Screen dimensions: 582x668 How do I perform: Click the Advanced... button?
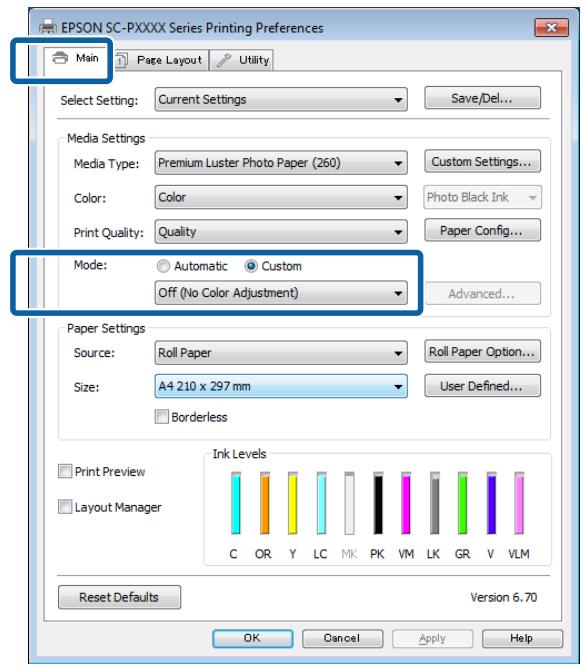[x=482, y=294]
